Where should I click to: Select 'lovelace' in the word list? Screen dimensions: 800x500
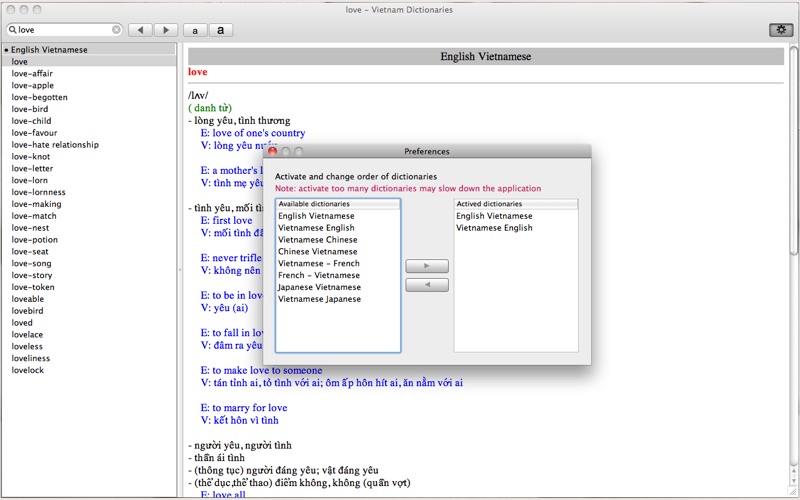pos(27,334)
